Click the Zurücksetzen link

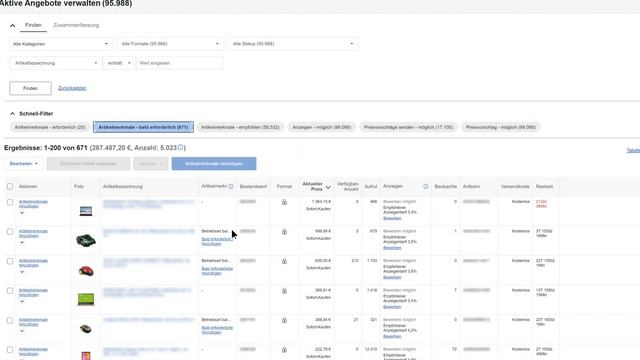tap(72, 88)
